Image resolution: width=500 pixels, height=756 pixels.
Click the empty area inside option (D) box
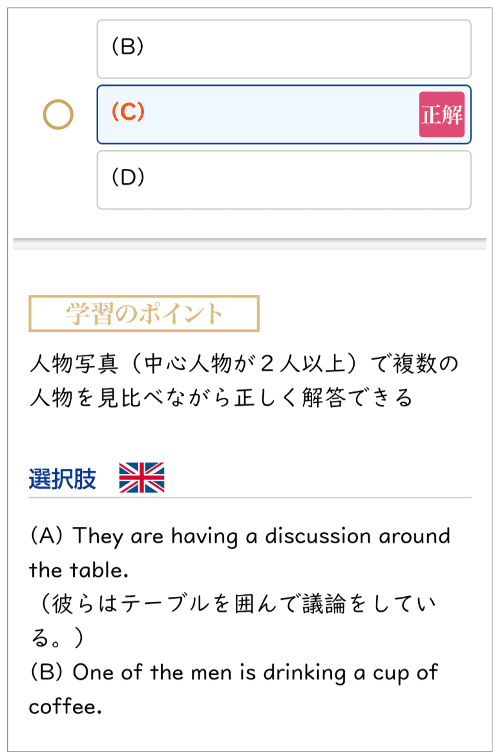coord(309,180)
